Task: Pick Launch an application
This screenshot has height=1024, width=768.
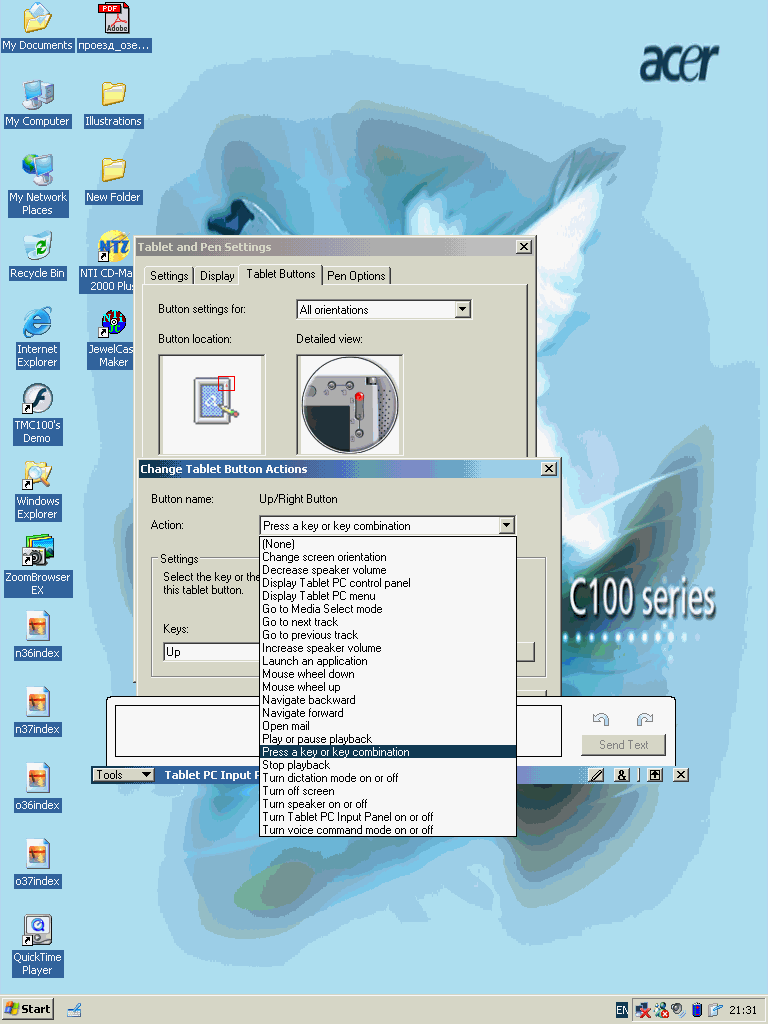Action: 387,661
